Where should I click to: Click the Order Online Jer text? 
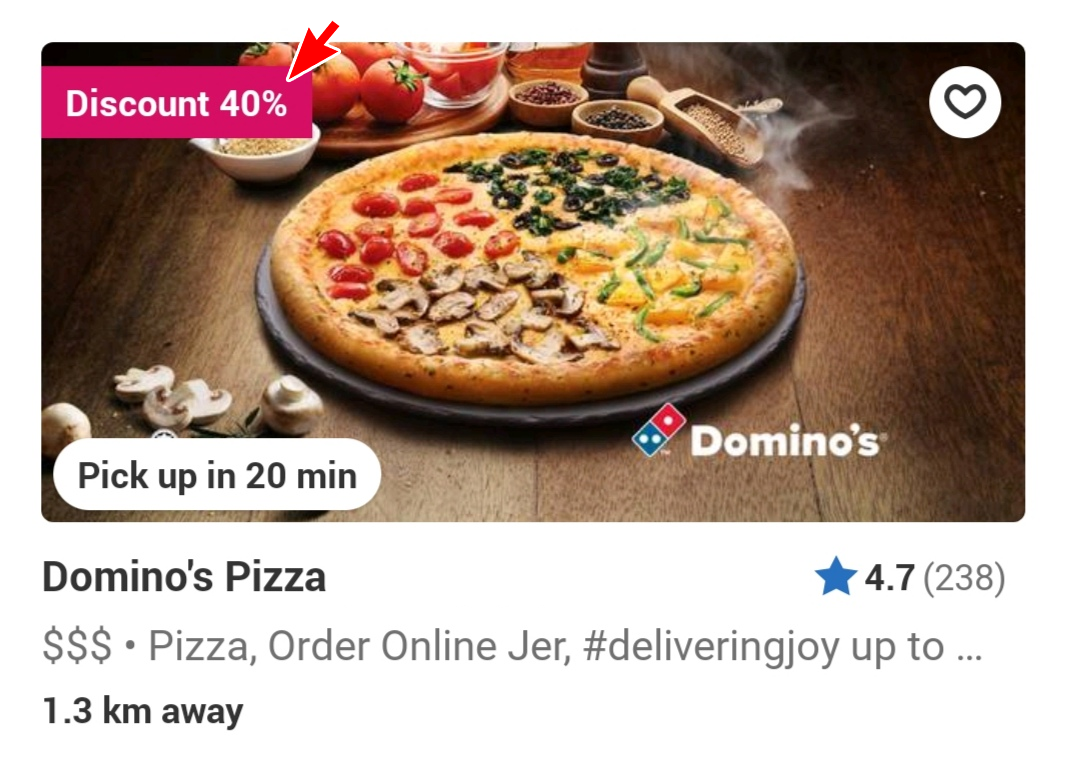[x=419, y=647]
